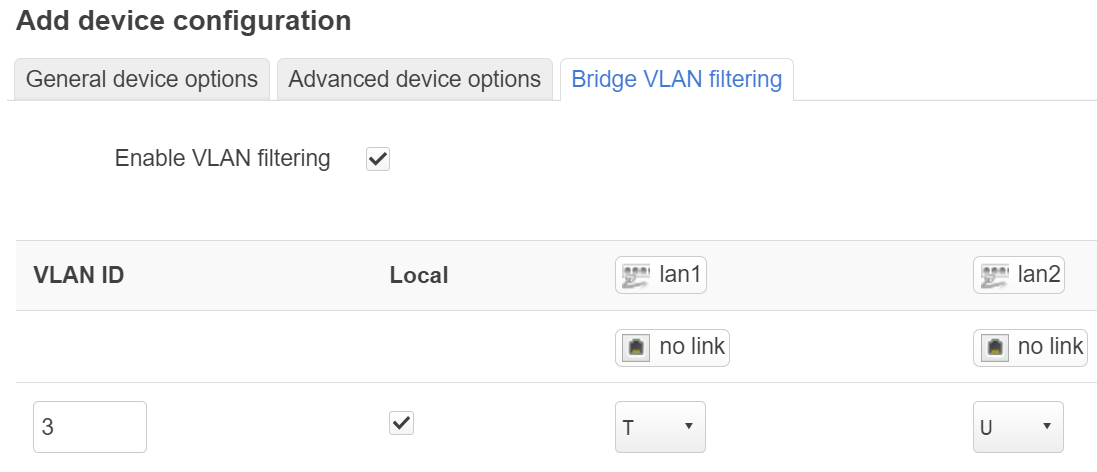Click the VLAN ID column header

coord(78,276)
